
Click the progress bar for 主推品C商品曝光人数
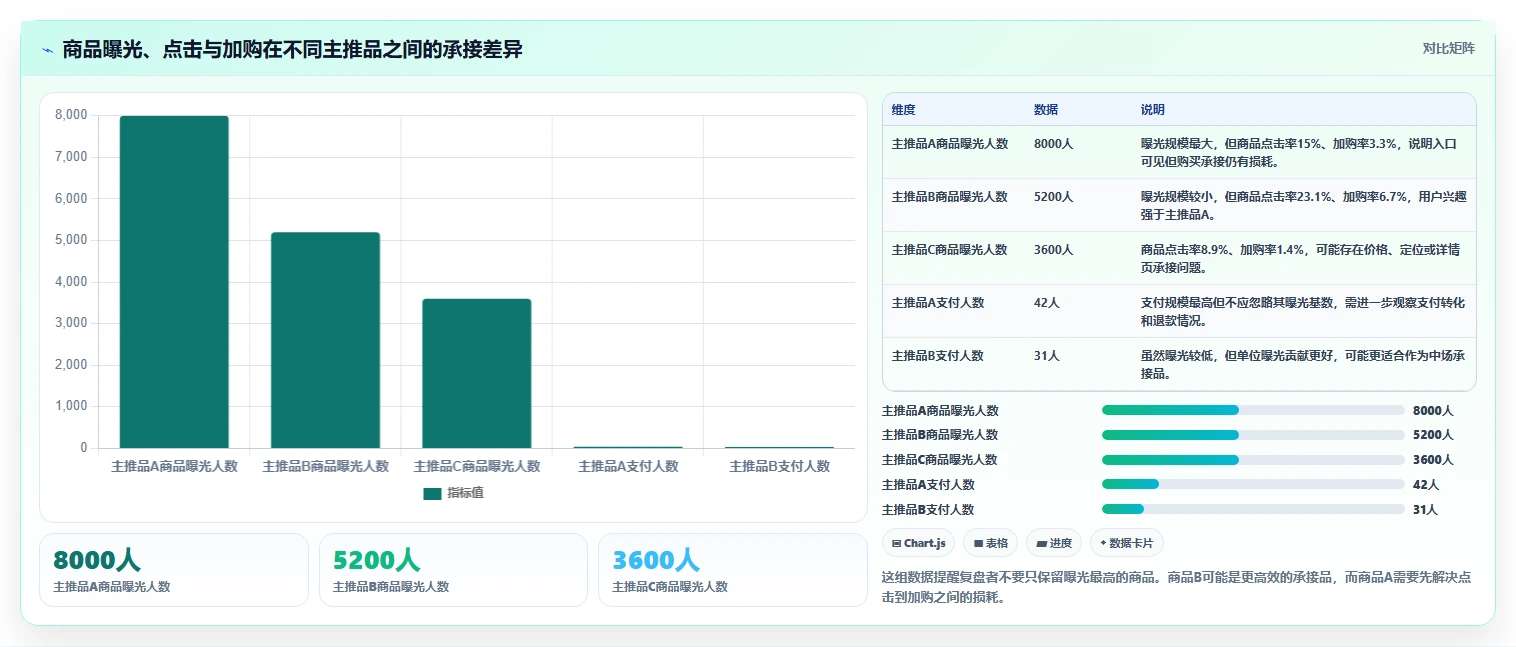click(1253, 460)
